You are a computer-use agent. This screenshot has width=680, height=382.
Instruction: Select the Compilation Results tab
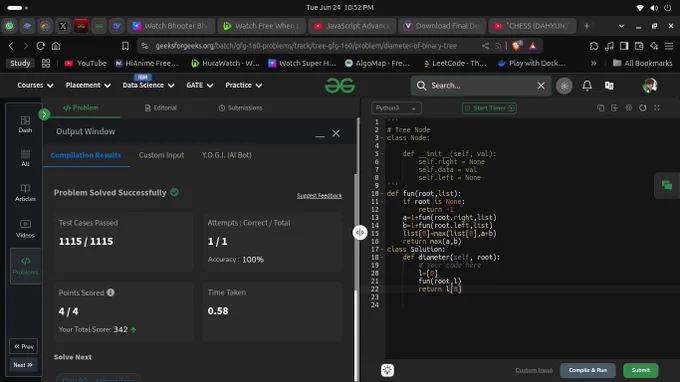[85, 155]
